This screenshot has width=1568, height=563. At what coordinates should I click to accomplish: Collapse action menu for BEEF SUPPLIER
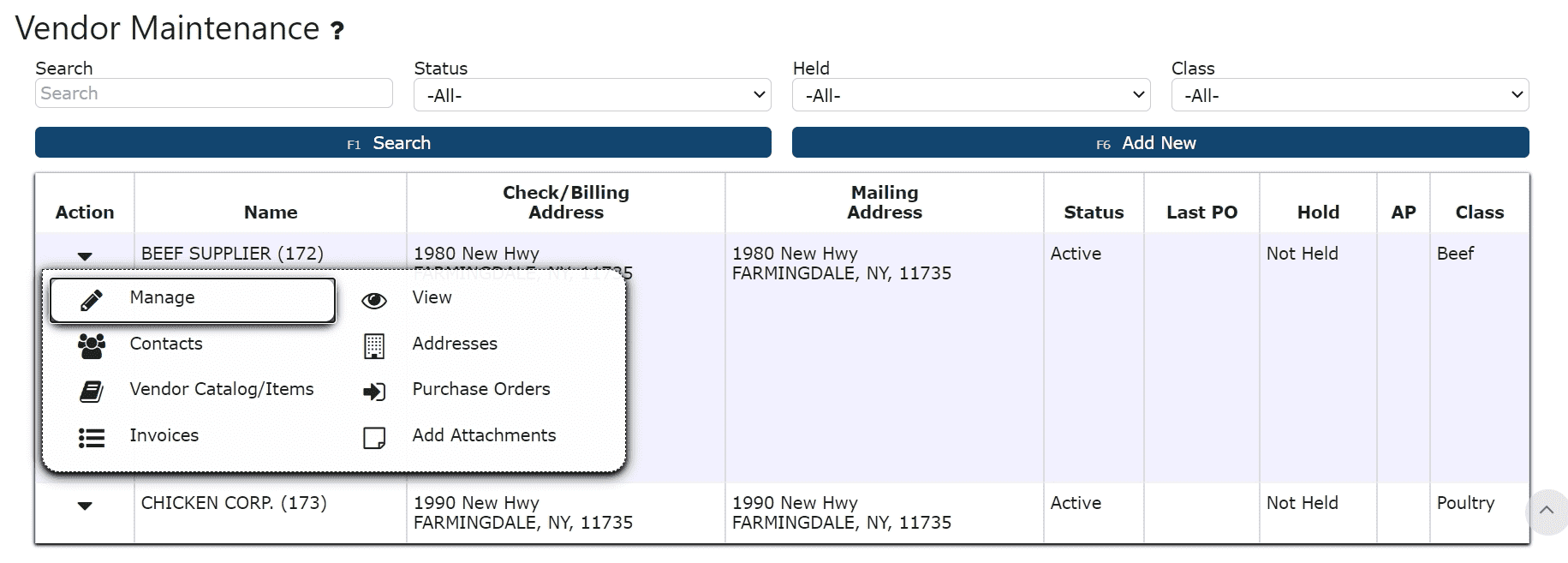point(85,256)
